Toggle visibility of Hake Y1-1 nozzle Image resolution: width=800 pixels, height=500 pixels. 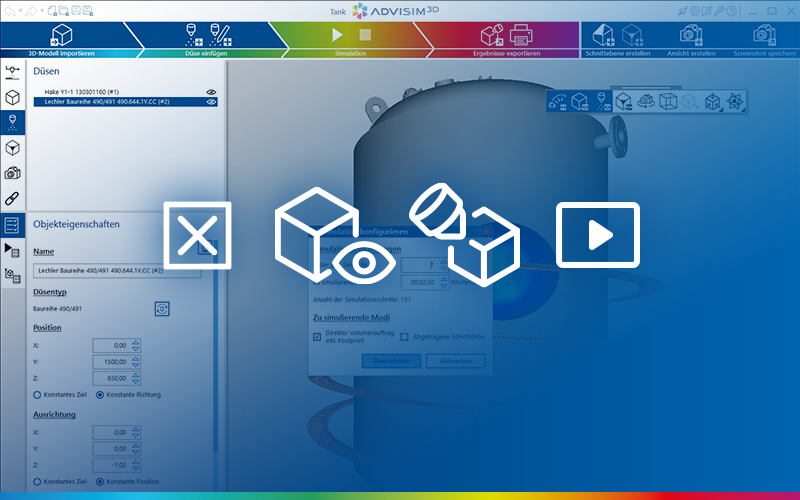pos(211,91)
